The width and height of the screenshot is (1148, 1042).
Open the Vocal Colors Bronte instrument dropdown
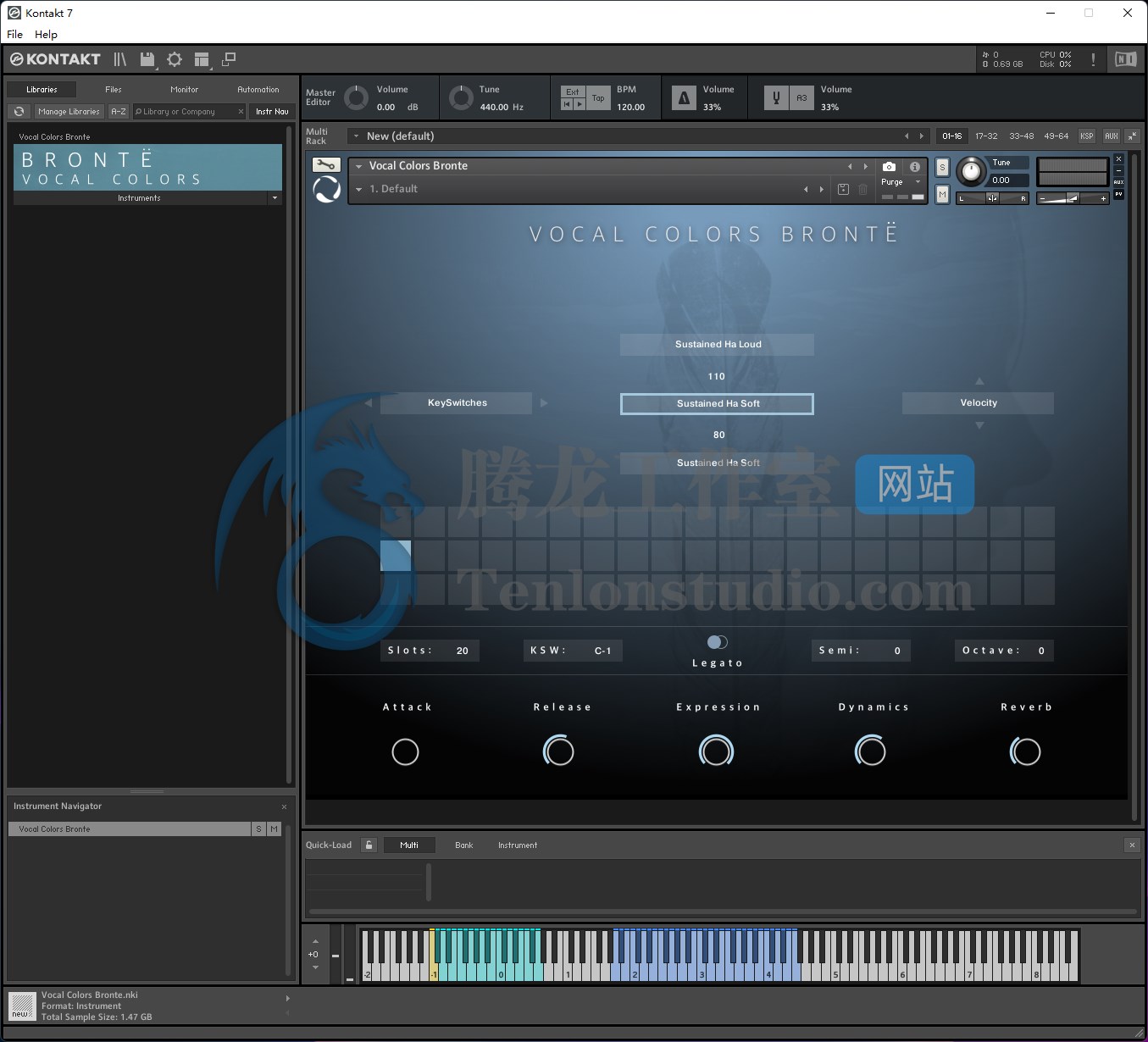coord(359,166)
